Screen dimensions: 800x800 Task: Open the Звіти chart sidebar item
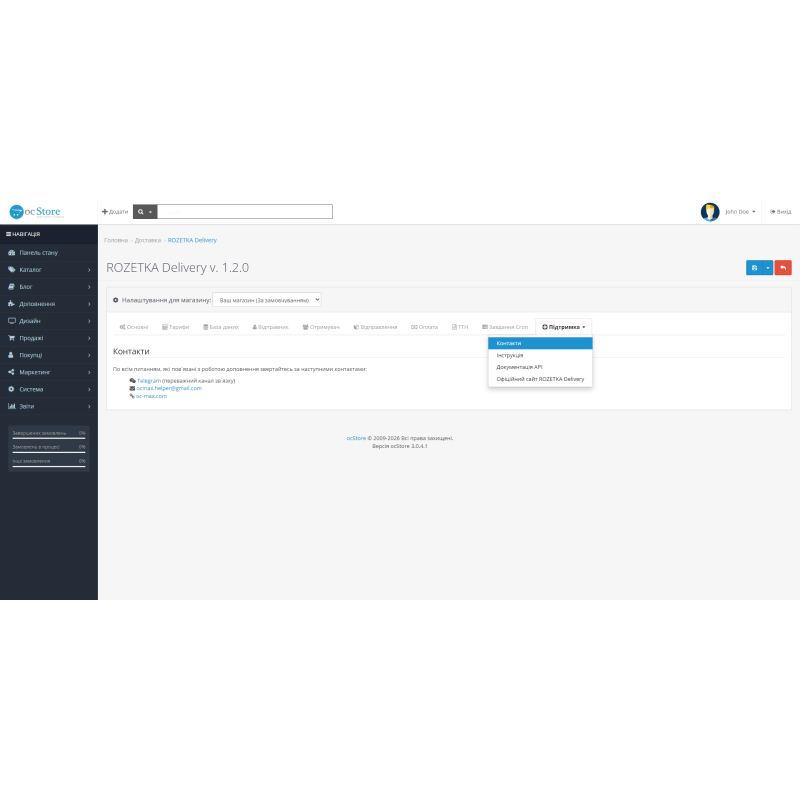49,407
